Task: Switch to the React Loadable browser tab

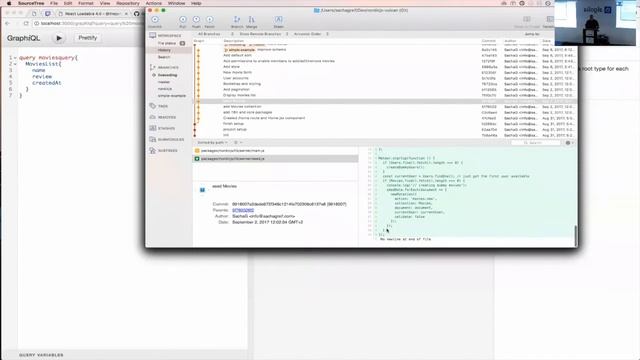Action: pyautogui.click(x=93, y=13)
